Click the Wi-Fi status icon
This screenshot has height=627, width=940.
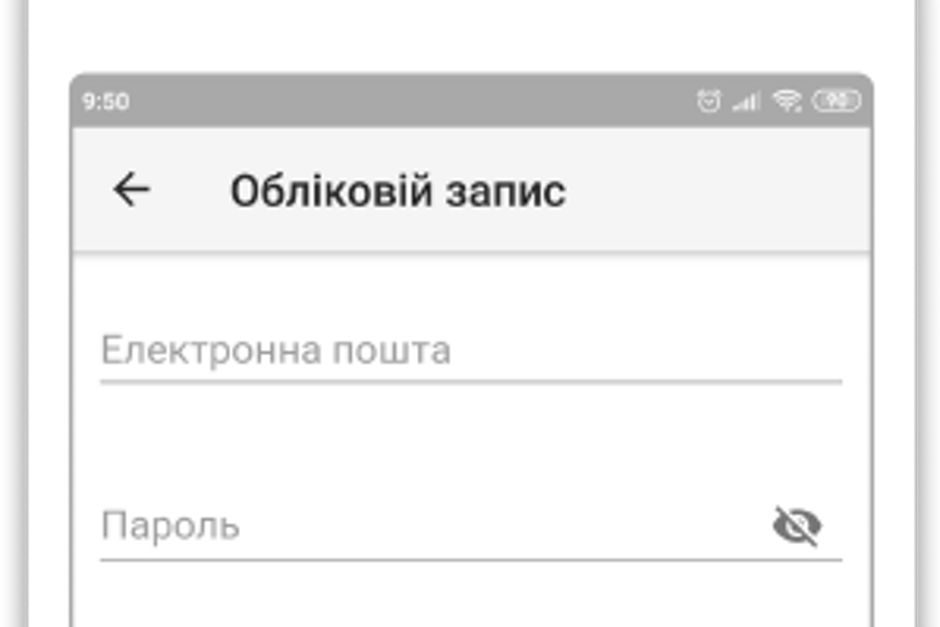coord(788,101)
